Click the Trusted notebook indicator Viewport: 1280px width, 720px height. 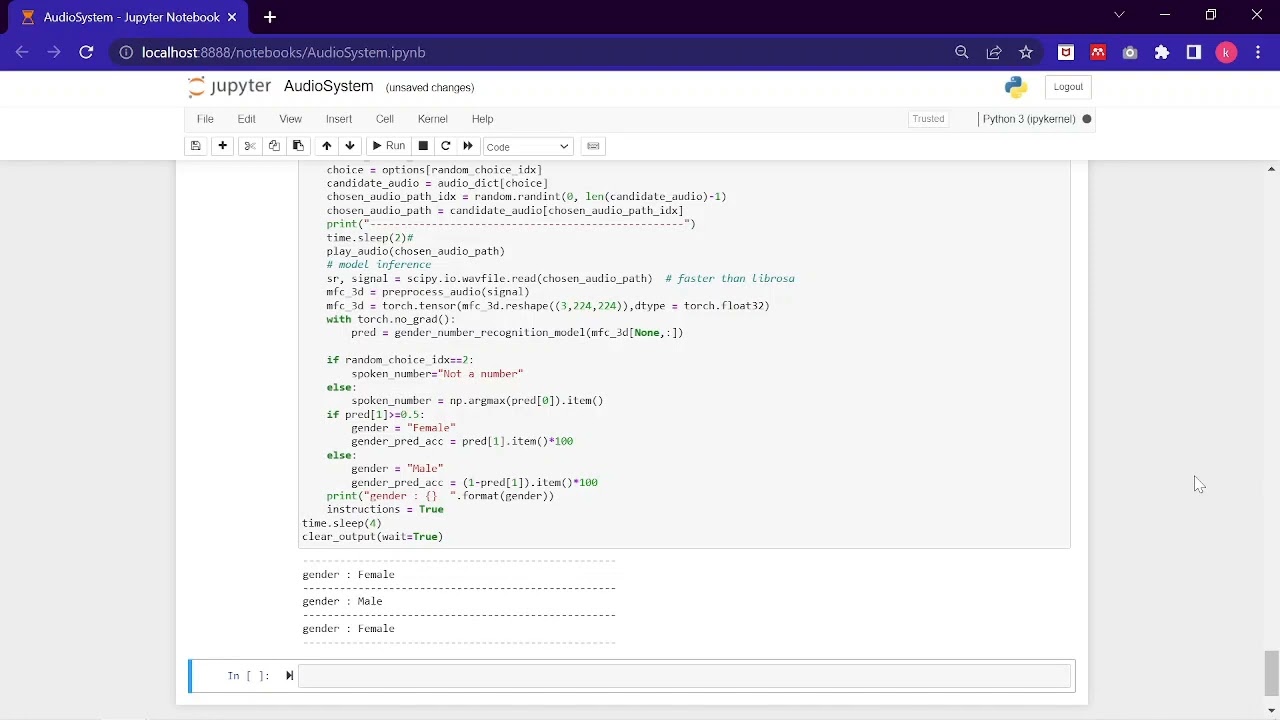[x=928, y=119]
